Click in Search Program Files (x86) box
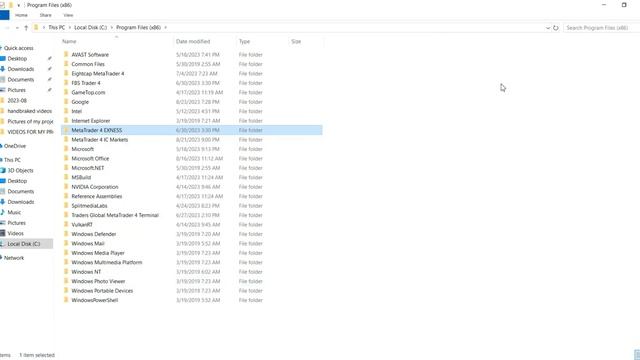Image resolution: width=640 pixels, height=360 pixels. [x=602, y=28]
